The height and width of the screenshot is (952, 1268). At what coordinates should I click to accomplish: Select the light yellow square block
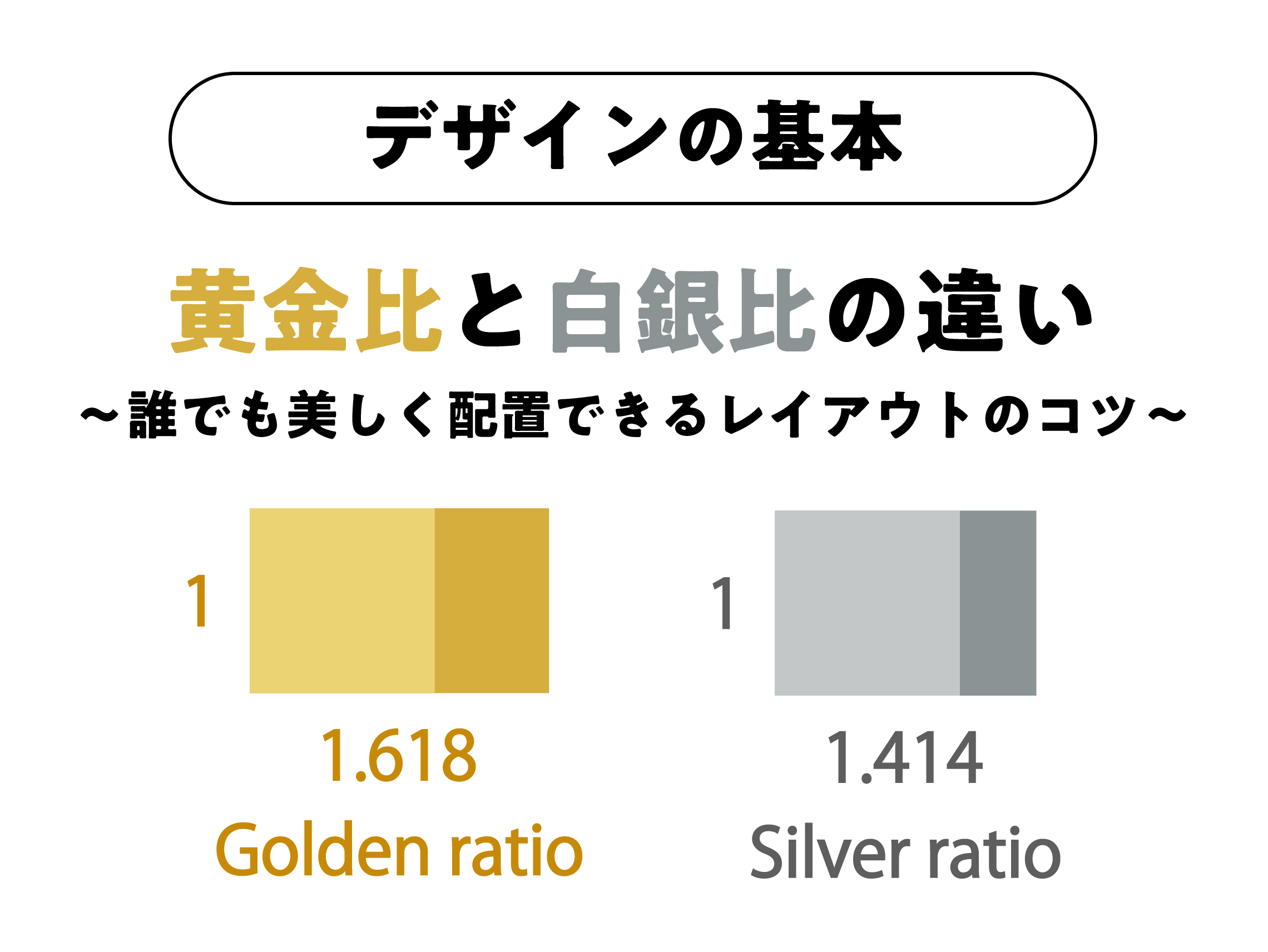[x=341, y=601]
